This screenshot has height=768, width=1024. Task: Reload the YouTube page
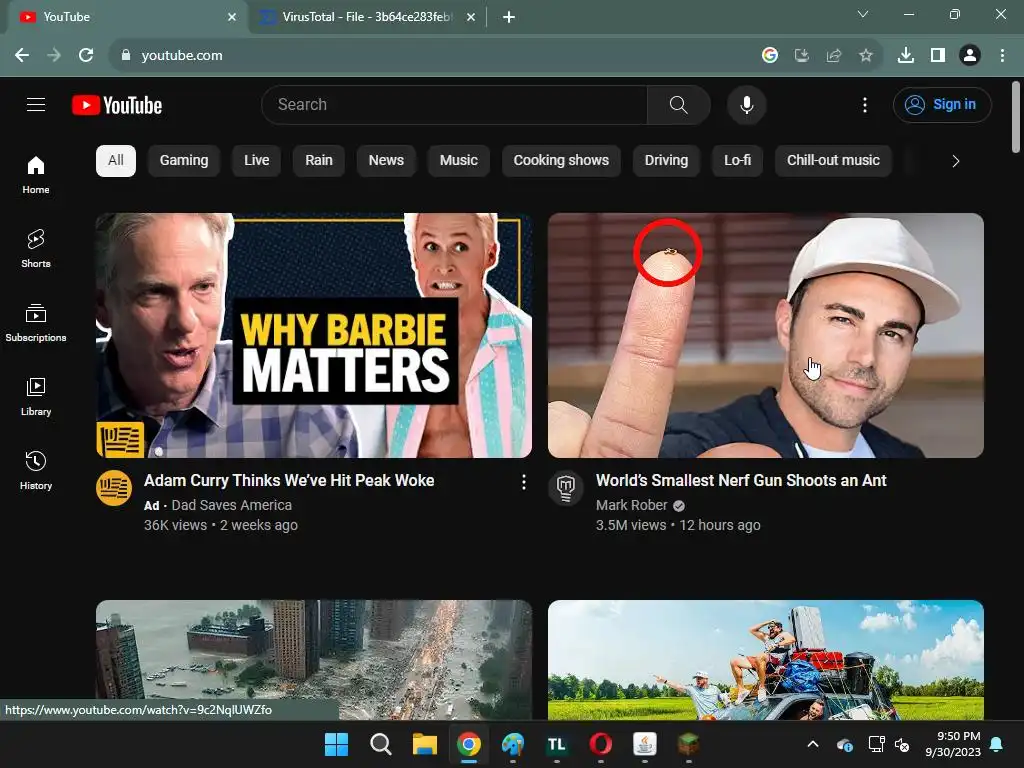point(86,56)
